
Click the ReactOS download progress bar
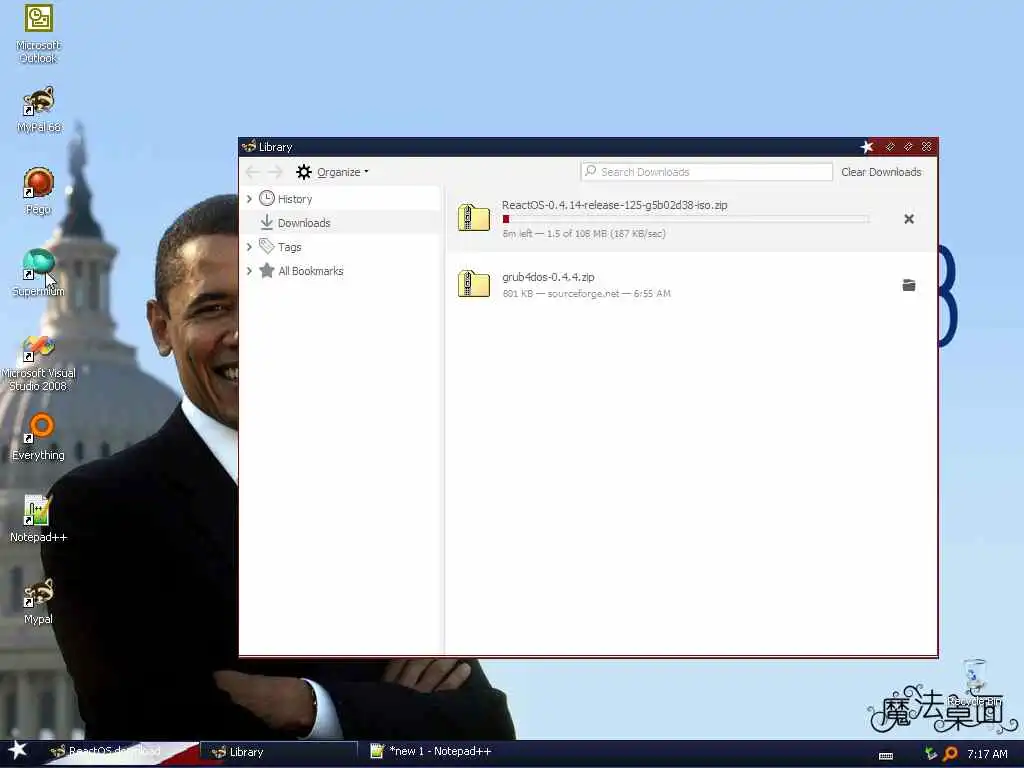pos(686,219)
